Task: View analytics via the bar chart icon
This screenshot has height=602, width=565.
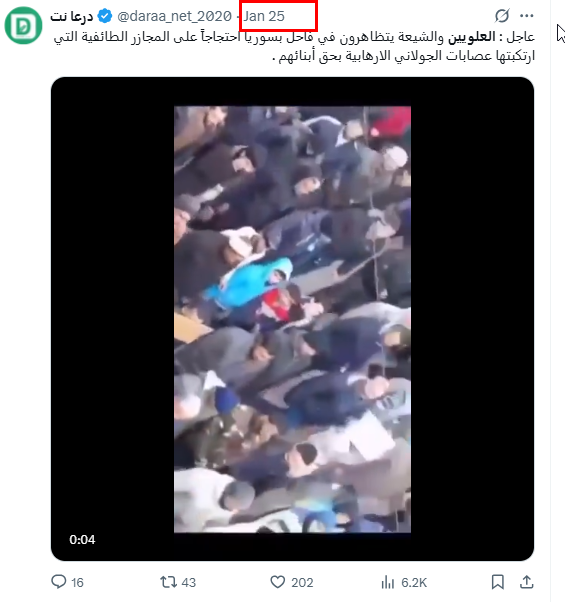Action: click(x=388, y=582)
